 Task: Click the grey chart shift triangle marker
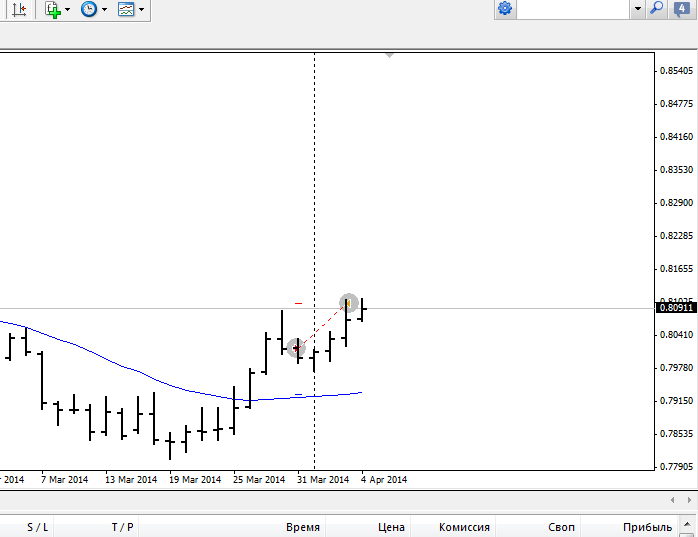pos(389,55)
